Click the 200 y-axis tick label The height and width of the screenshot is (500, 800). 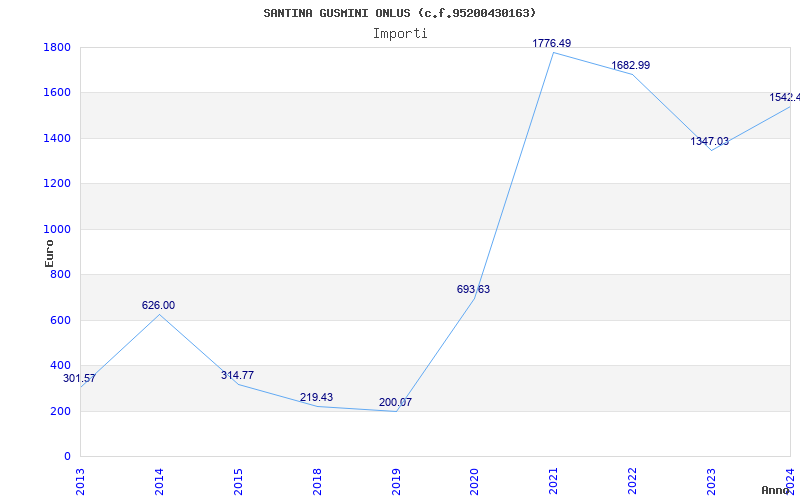click(x=60, y=411)
